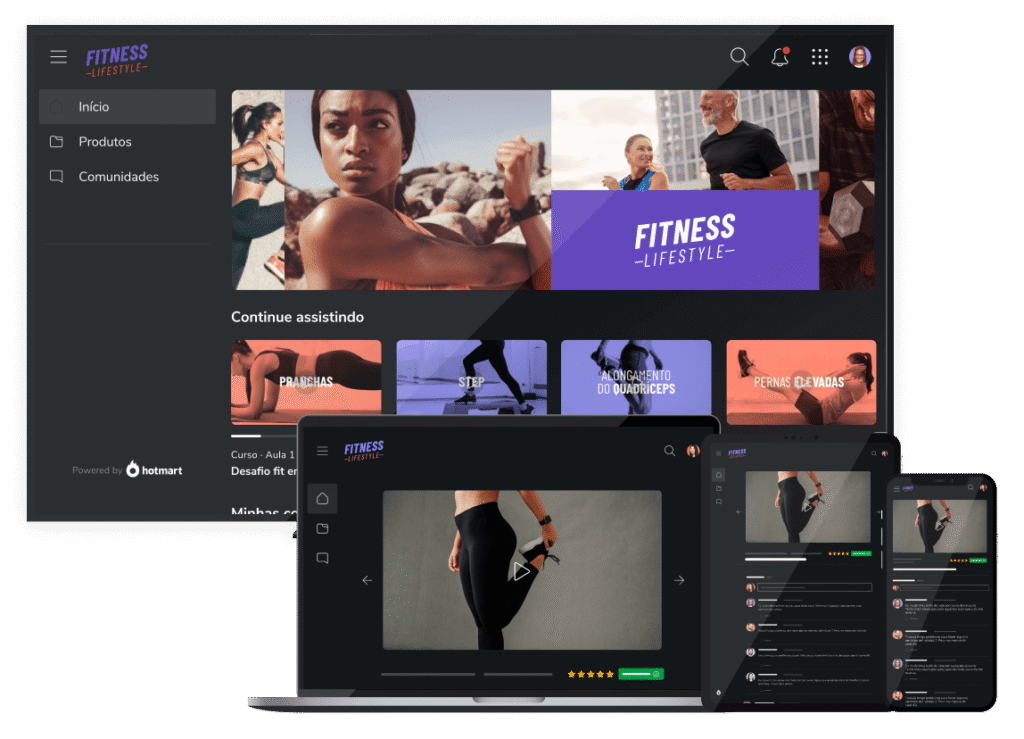
Task: Click the Powered by Hotmart link
Action: [127, 470]
